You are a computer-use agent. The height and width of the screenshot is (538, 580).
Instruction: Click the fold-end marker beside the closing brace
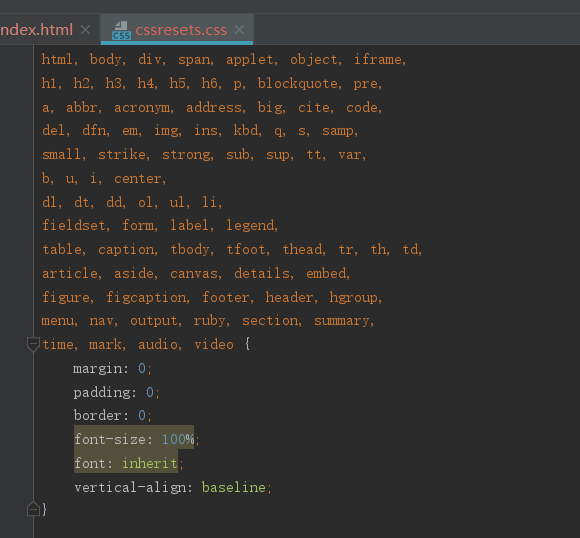click(33, 509)
